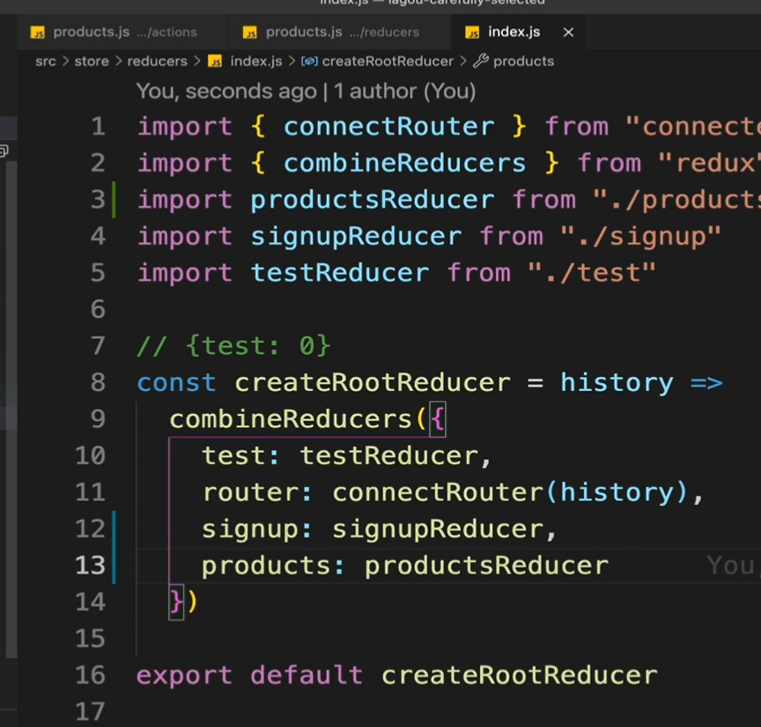Screen dimensions: 761x727
Task: Click the JS file icon in breadcrumb
Action: (x=215, y=61)
